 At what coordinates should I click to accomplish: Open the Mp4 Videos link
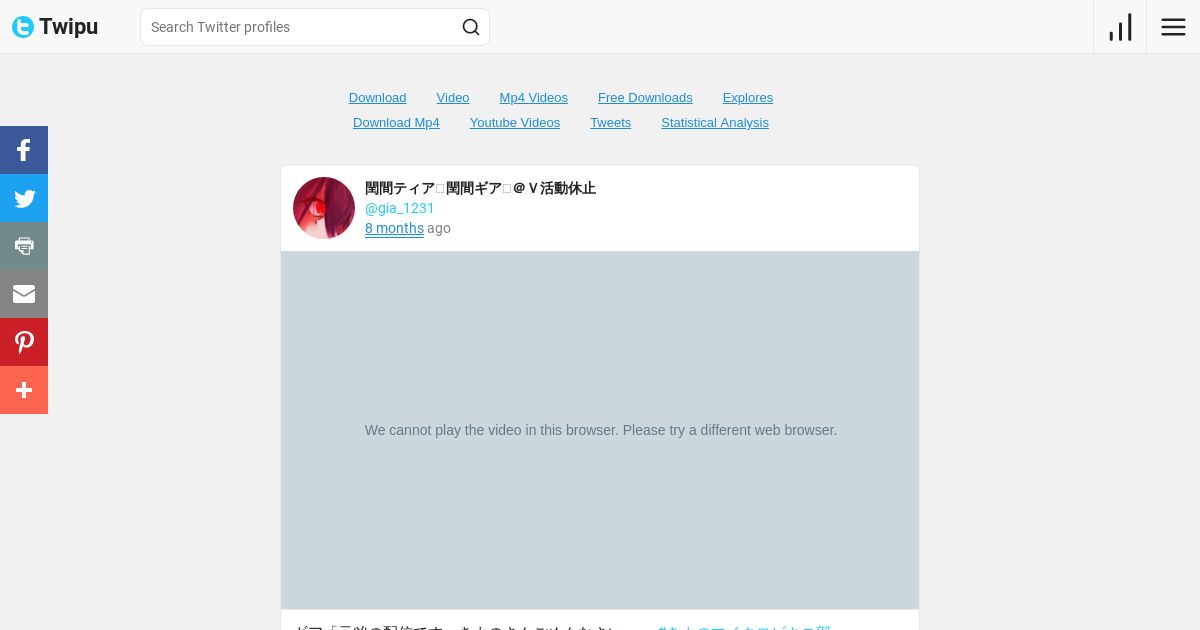click(x=533, y=97)
